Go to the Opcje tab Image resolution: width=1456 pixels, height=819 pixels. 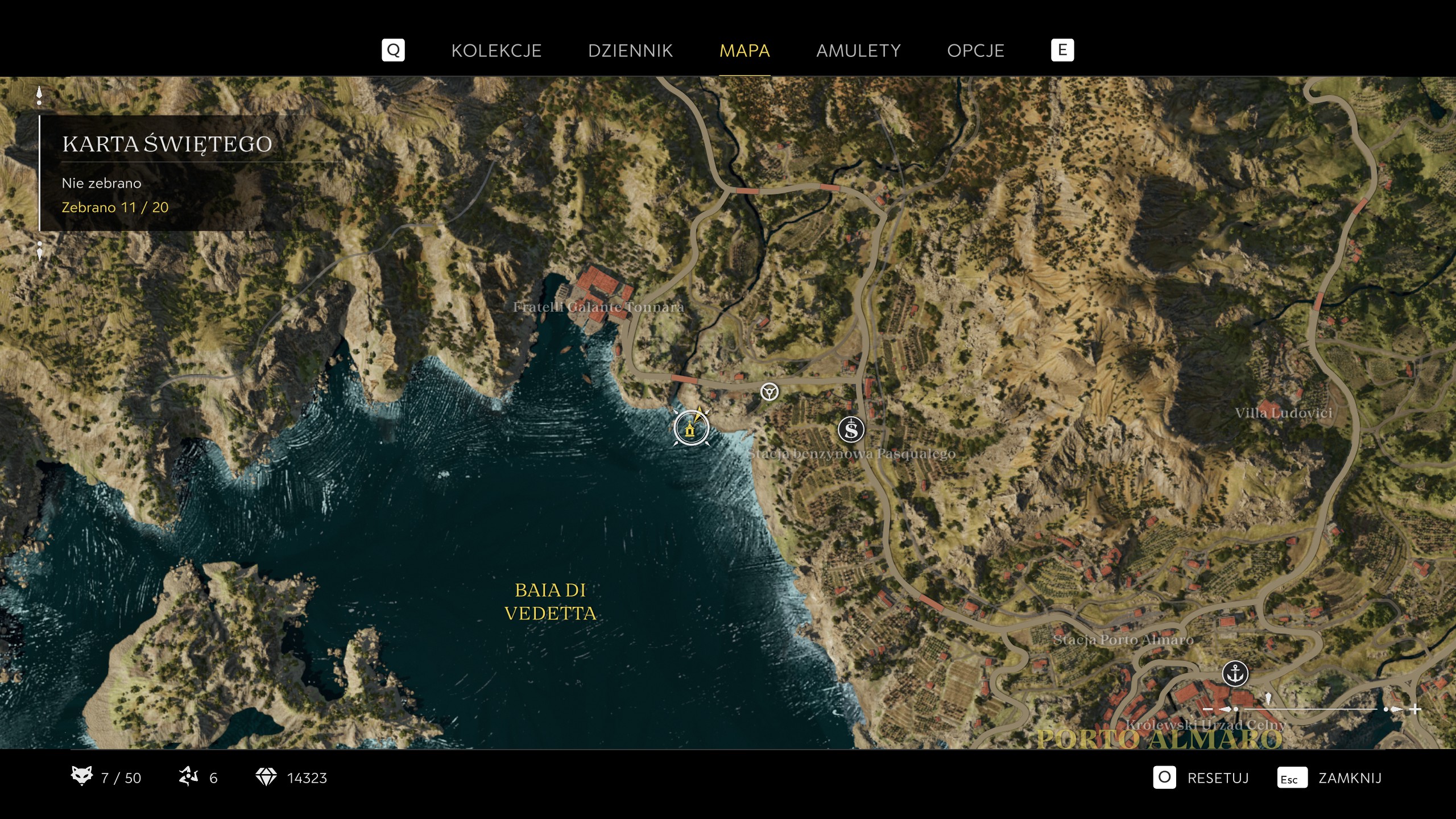pos(975,51)
